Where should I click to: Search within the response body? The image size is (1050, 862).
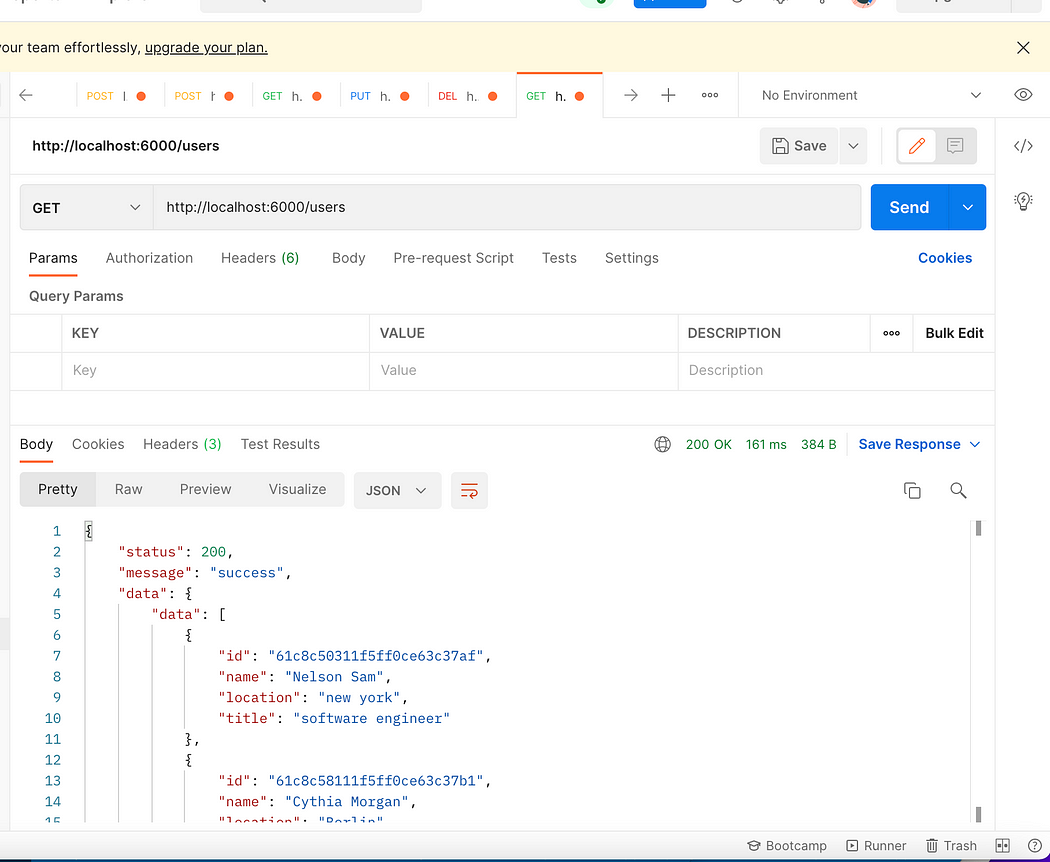click(x=958, y=490)
